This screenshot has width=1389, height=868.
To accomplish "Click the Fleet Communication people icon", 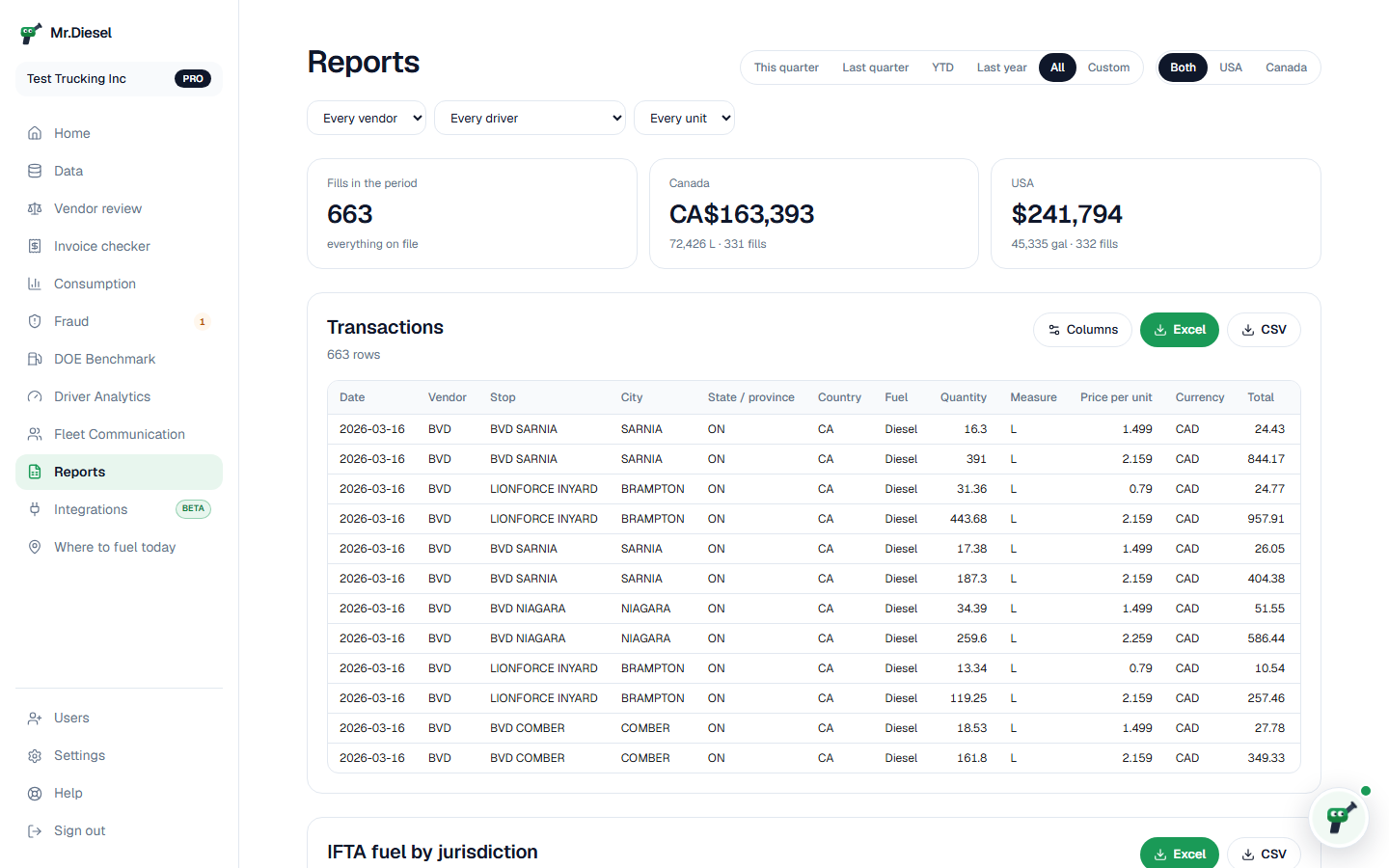I will (x=35, y=434).
